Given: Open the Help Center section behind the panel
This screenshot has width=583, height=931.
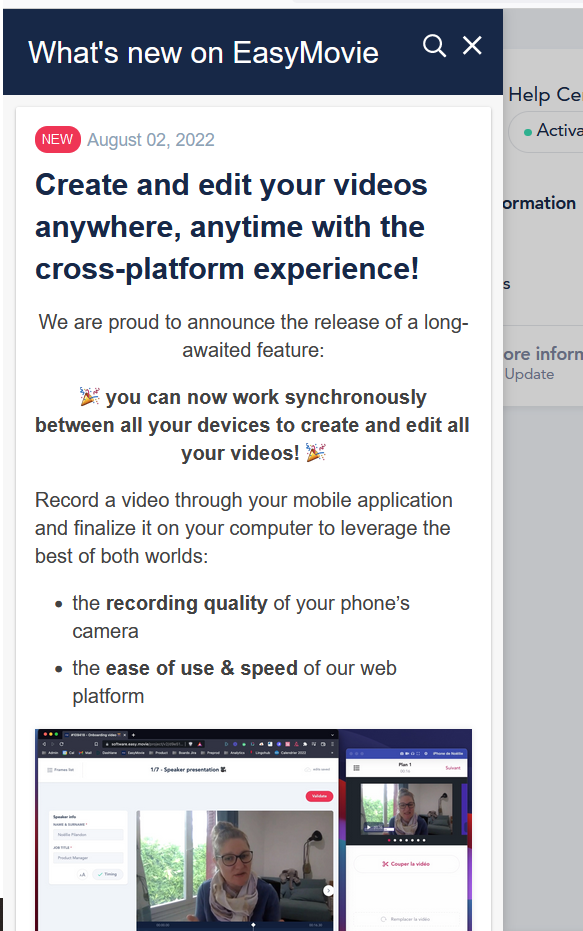Looking at the screenshot, I should click(x=545, y=94).
